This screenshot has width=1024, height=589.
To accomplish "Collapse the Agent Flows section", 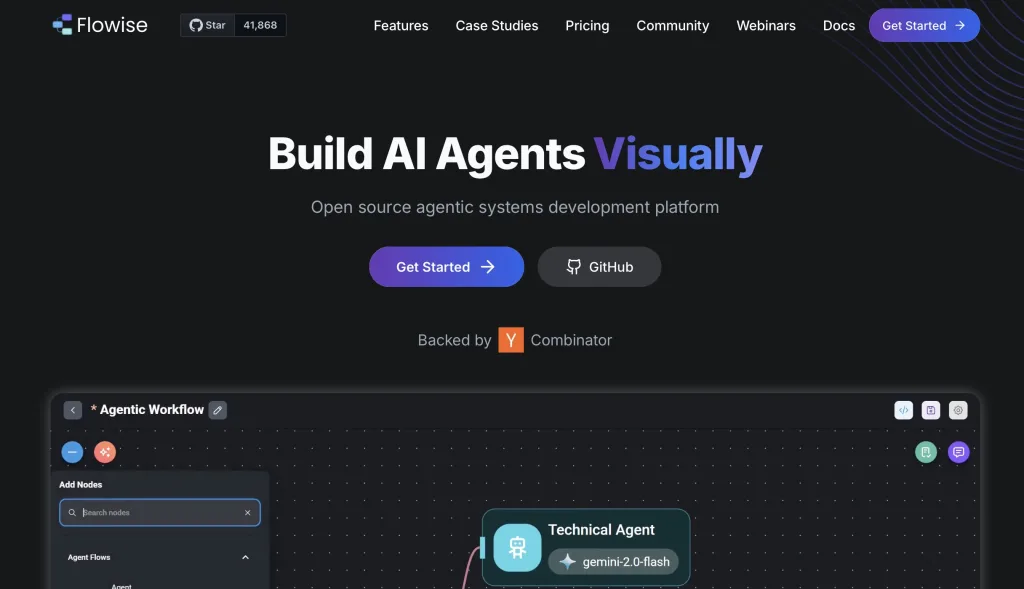I will click(245, 557).
